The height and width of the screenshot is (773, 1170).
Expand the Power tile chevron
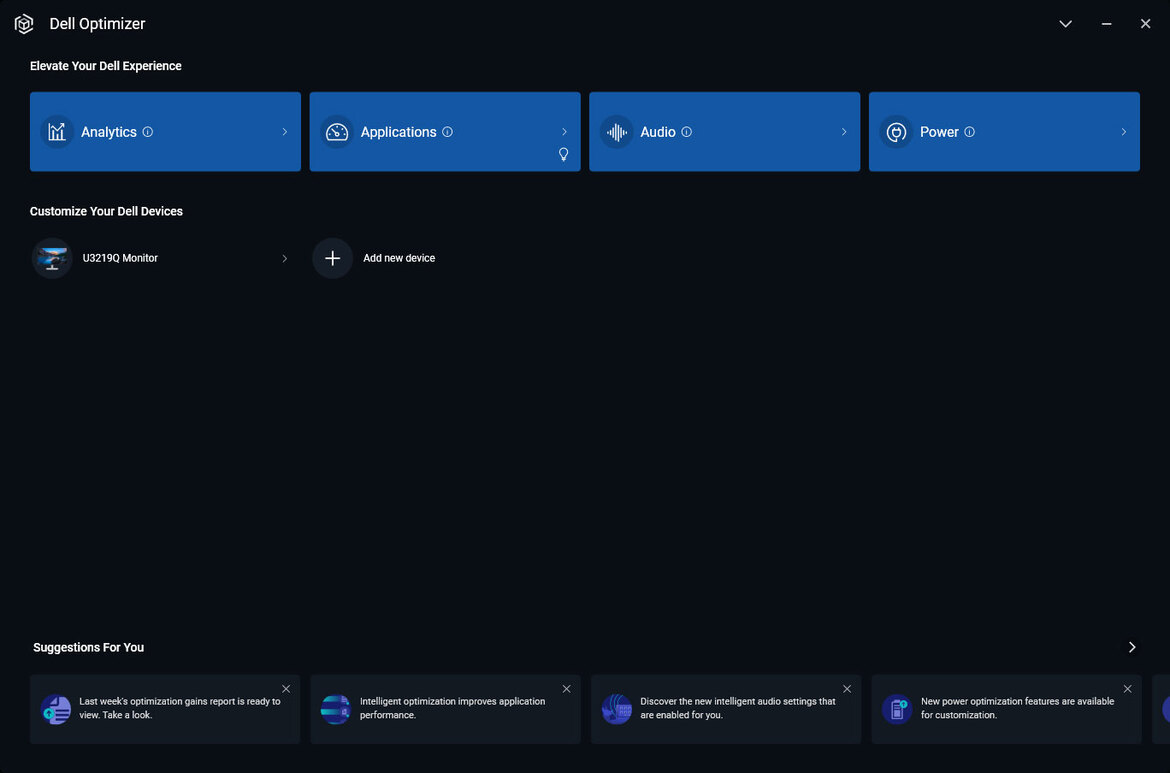1124,132
